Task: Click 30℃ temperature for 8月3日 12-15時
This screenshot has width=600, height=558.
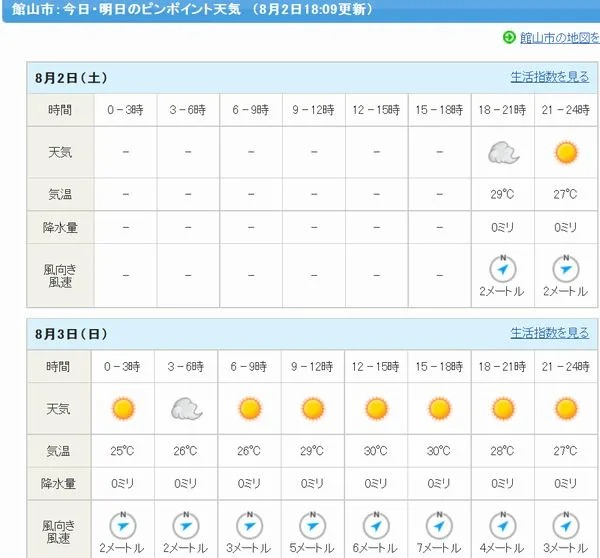Action: click(375, 450)
